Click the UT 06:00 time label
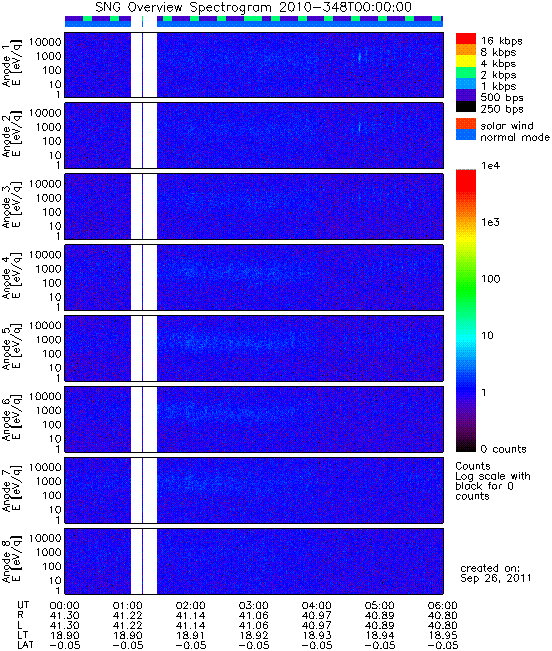This screenshot has width=552, height=651. 442,606
